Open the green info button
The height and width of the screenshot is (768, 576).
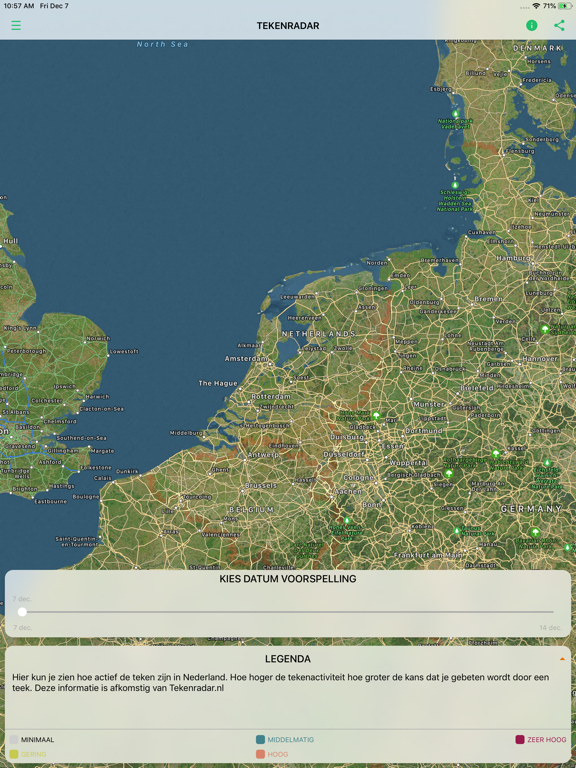[531, 25]
